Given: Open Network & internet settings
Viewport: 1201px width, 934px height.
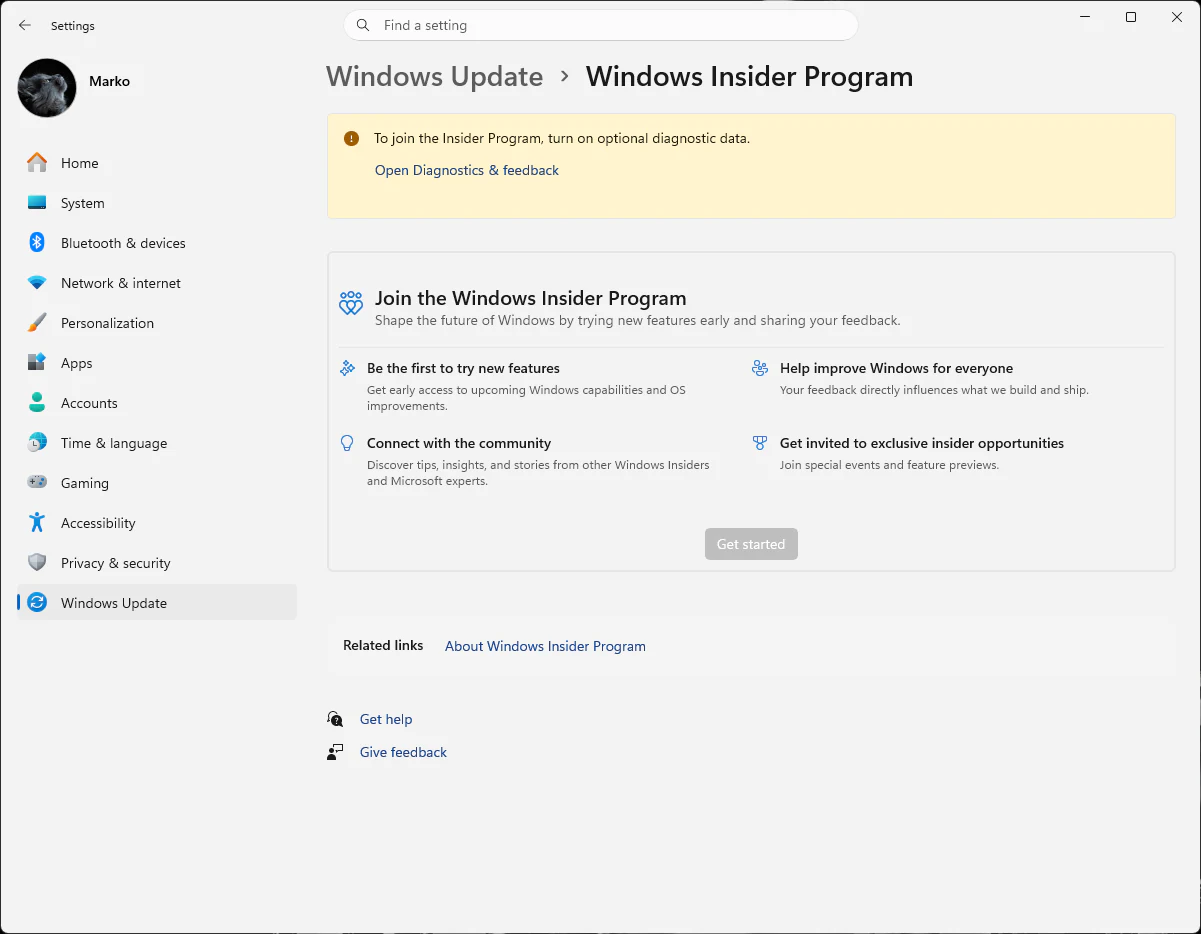Looking at the screenshot, I should pos(157,282).
